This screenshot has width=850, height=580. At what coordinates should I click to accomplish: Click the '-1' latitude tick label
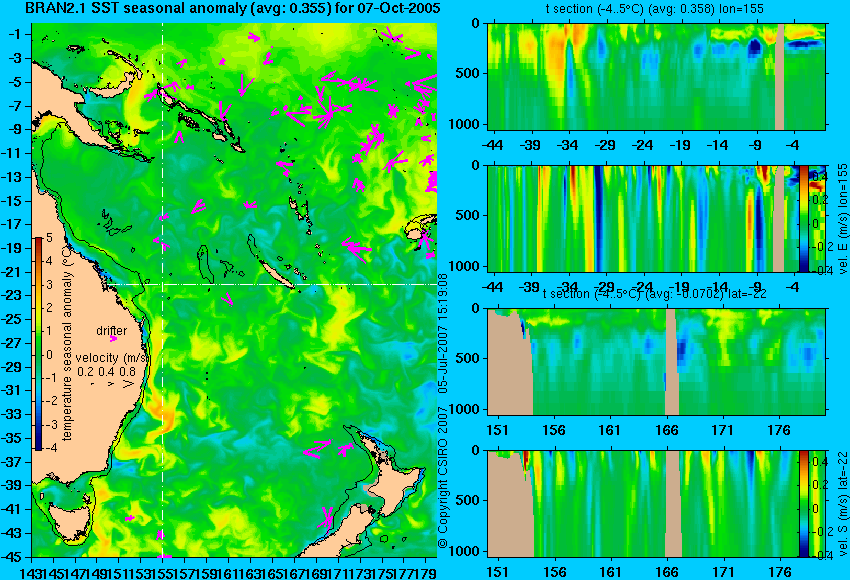click(x=14, y=34)
